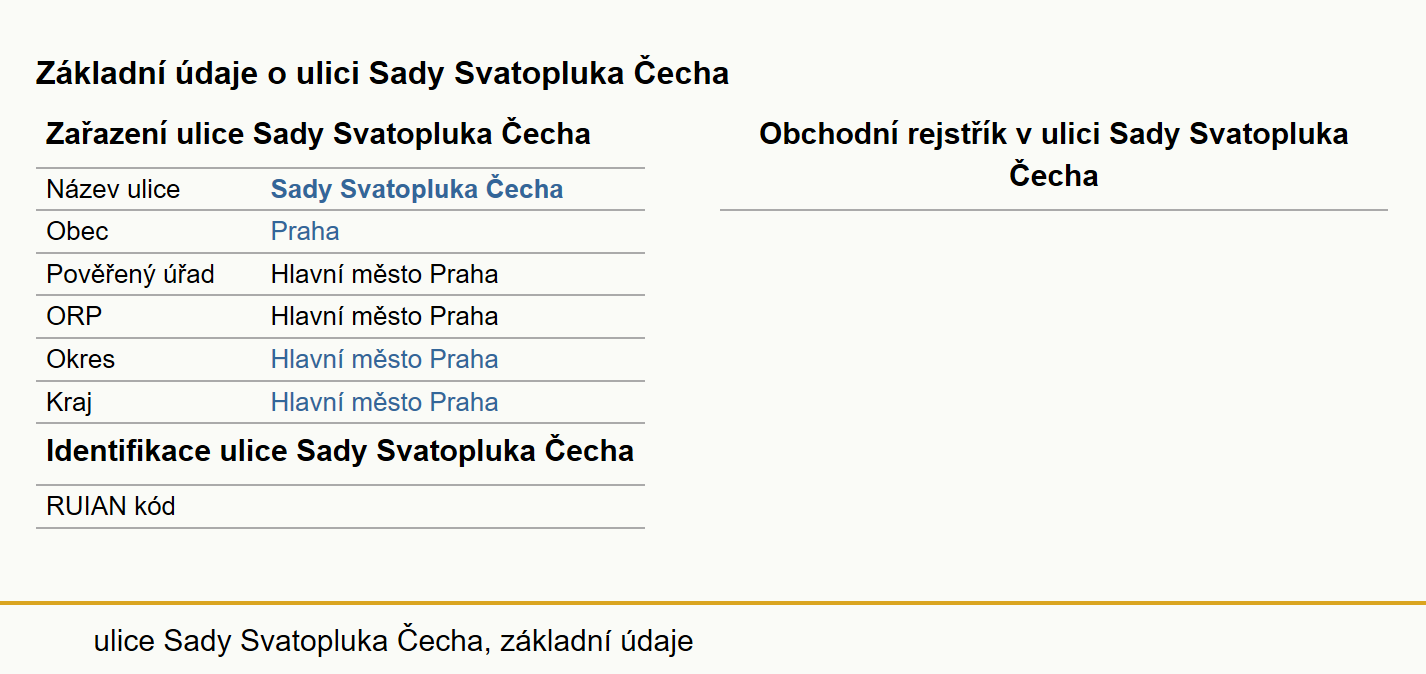Viewport: 1426px width, 674px height.
Task: Select the RUIAN kód row label
Action: [x=110, y=506]
